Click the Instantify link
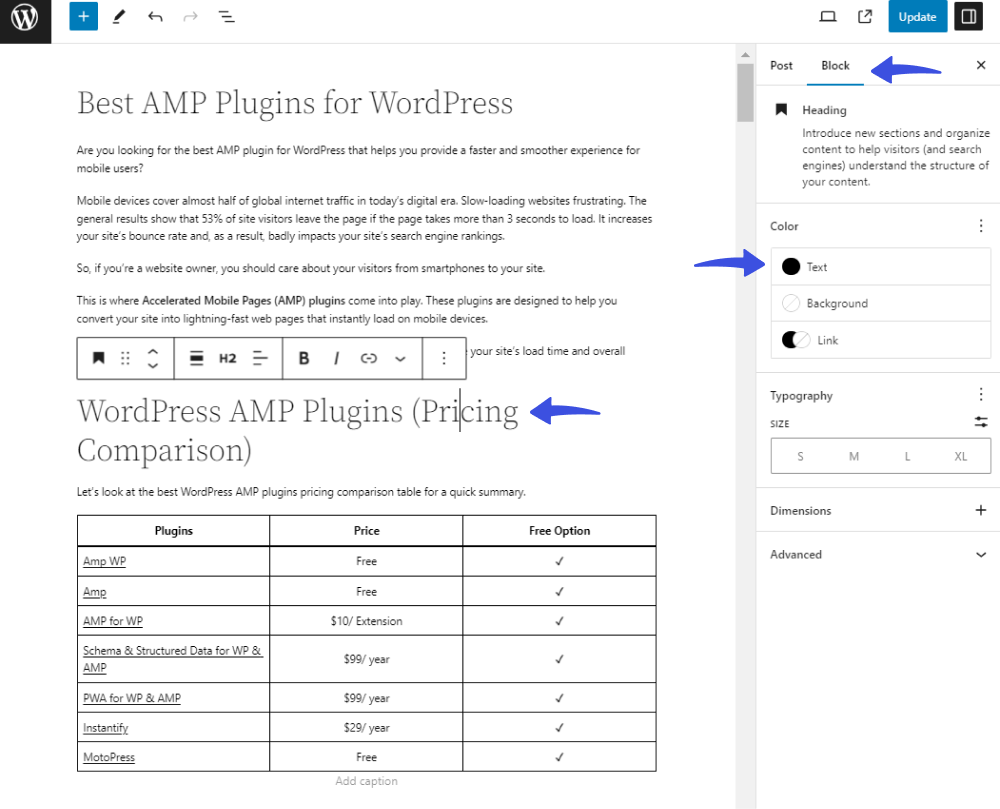This screenshot has height=809, width=1000. click(105, 727)
